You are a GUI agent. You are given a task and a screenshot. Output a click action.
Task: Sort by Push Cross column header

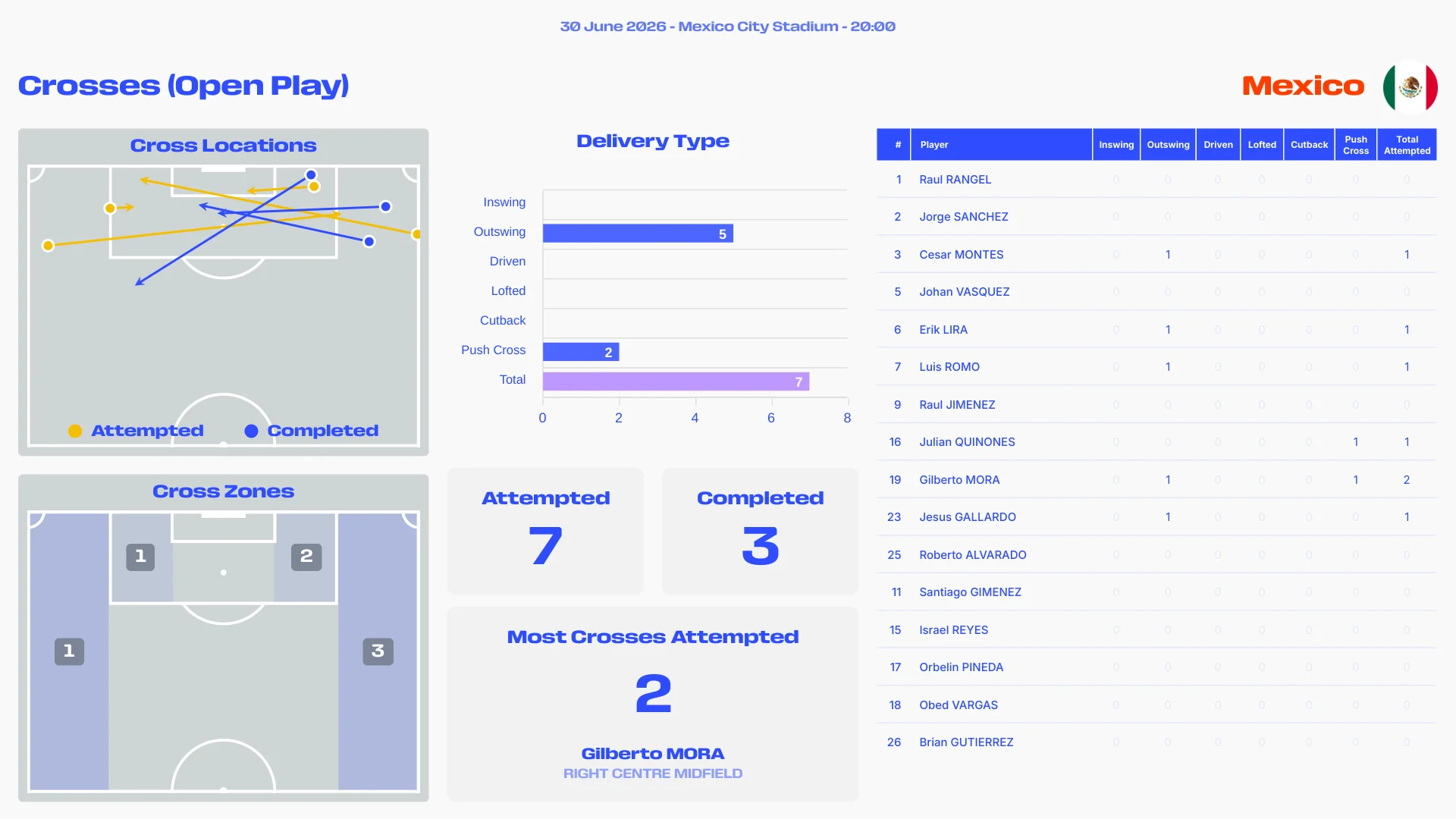[1355, 144]
